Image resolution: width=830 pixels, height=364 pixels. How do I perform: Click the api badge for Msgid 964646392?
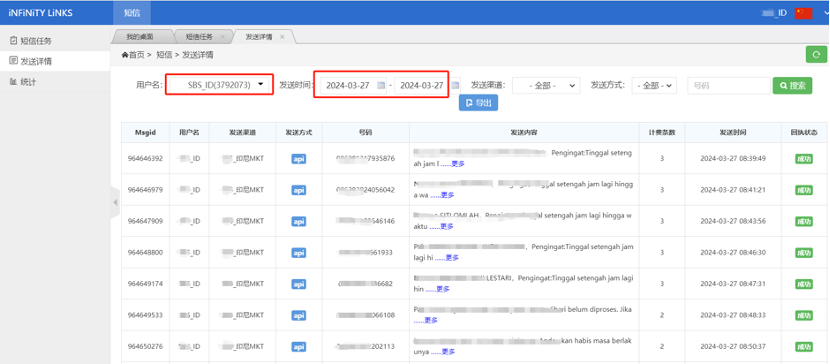click(299, 159)
